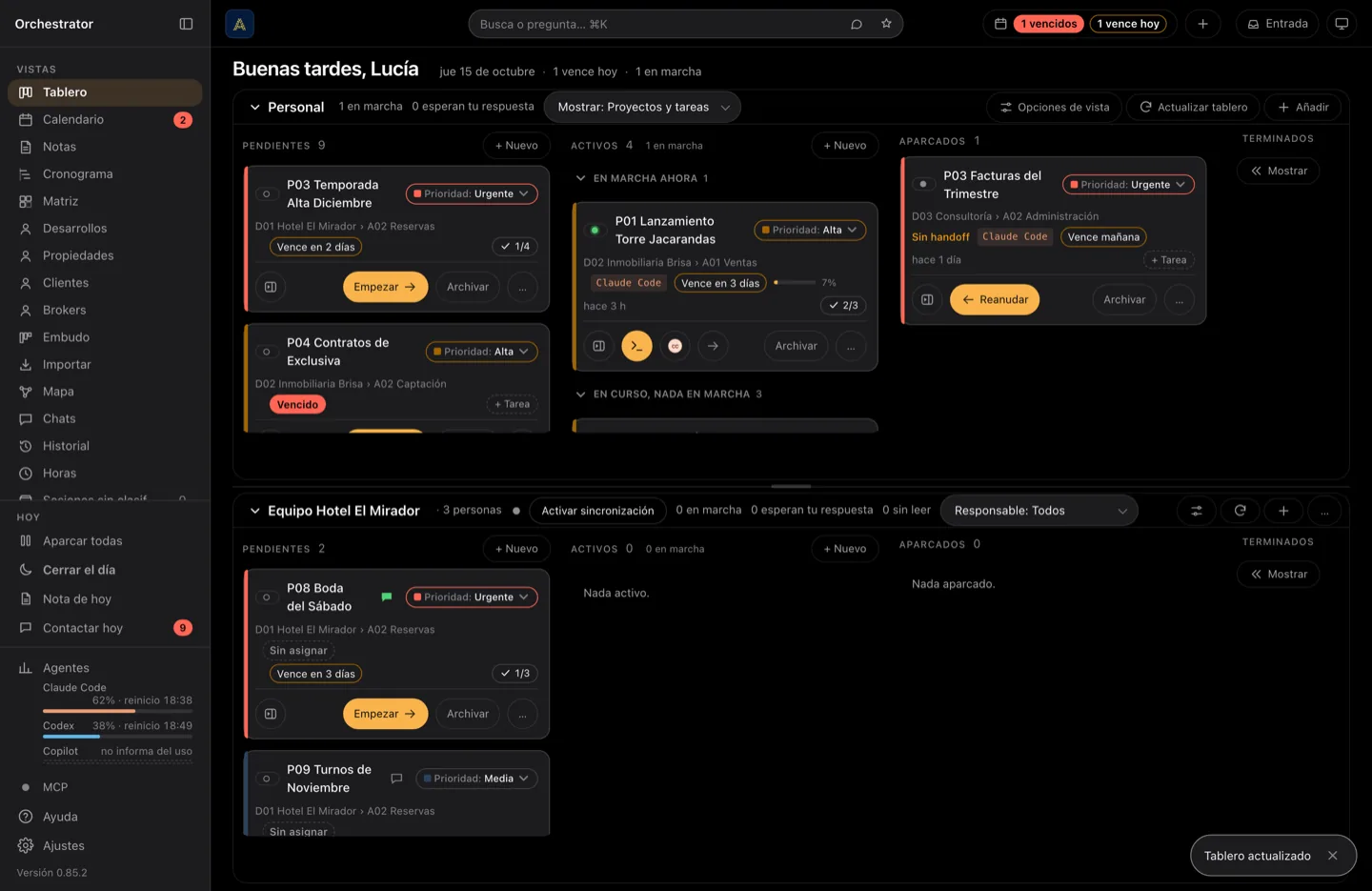Collapse EN CURSO, NADA EN MARCHA group
The width and height of the screenshot is (1372, 891).
pos(580,394)
